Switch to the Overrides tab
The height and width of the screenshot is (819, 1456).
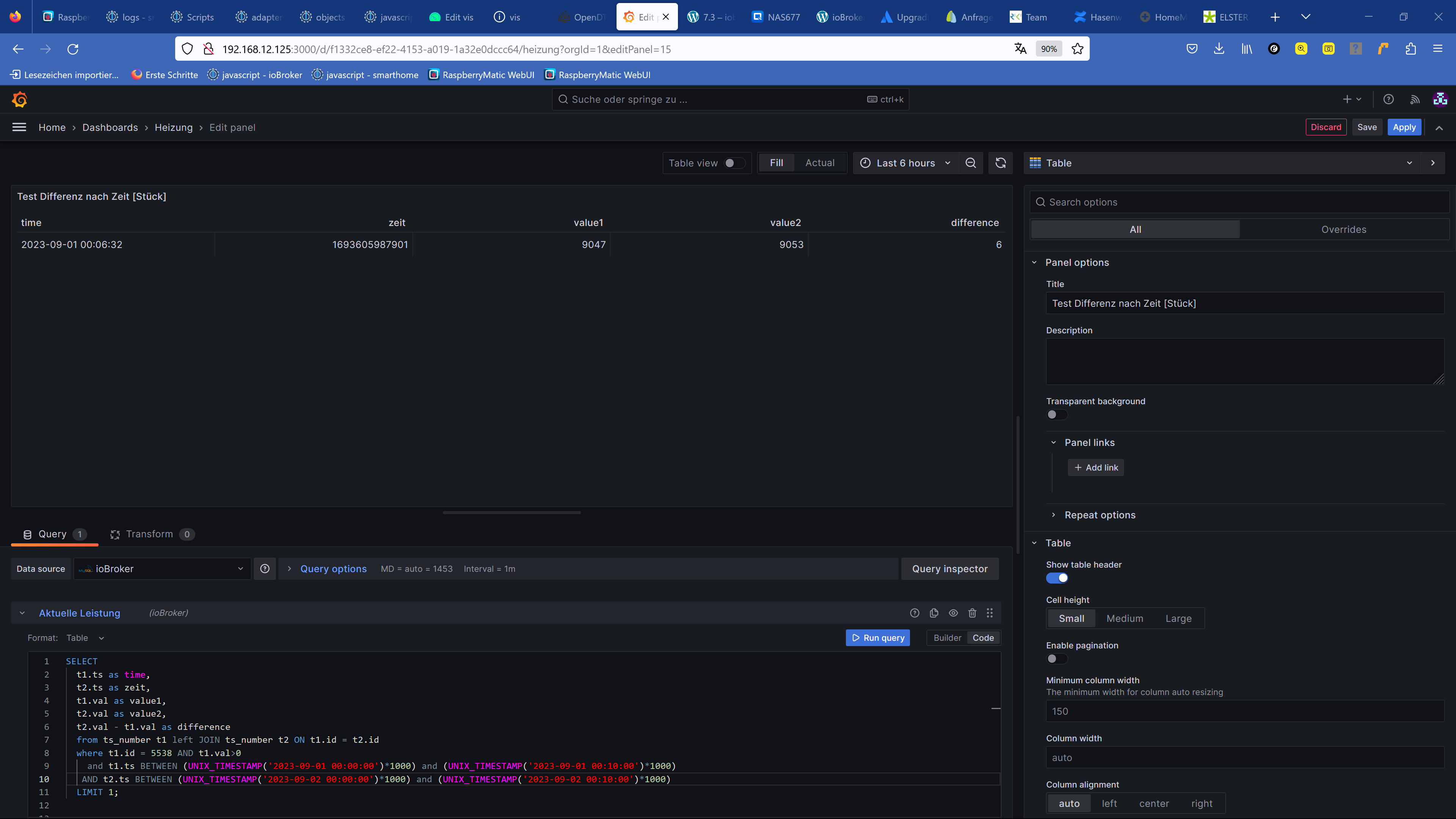[x=1343, y=229]
